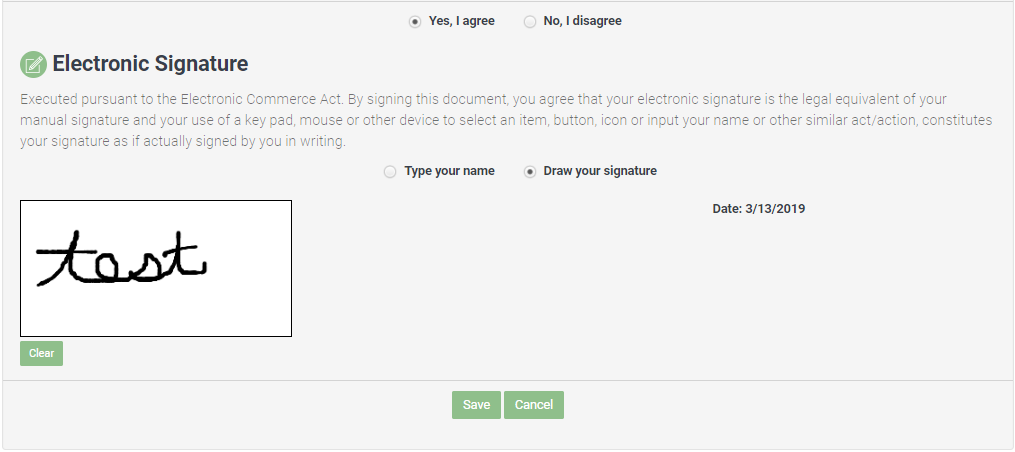This screenshot has height=452, width=1015.
Task: Select the "Type your name" radio option
Action: tap(390, 171)
